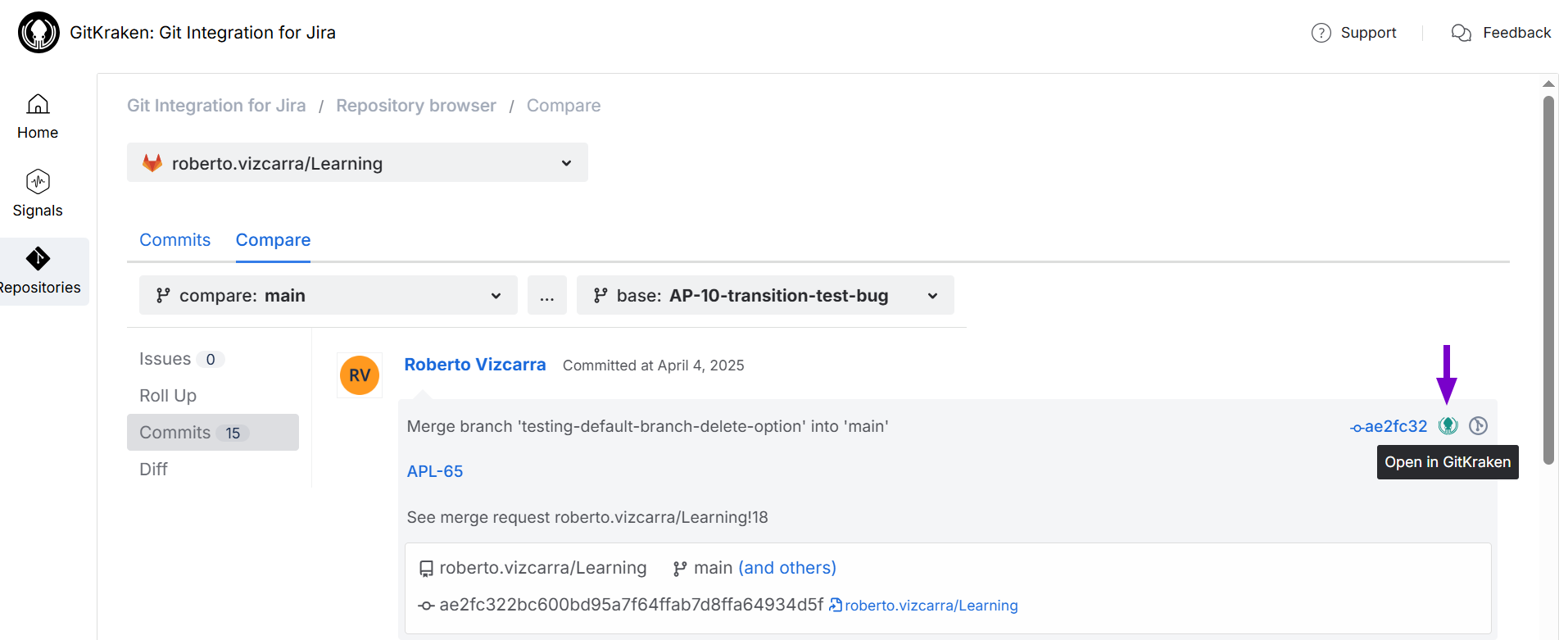Click the Support question mark icon
This screenshot has width=1568, height=640.
click(1321, 33)
